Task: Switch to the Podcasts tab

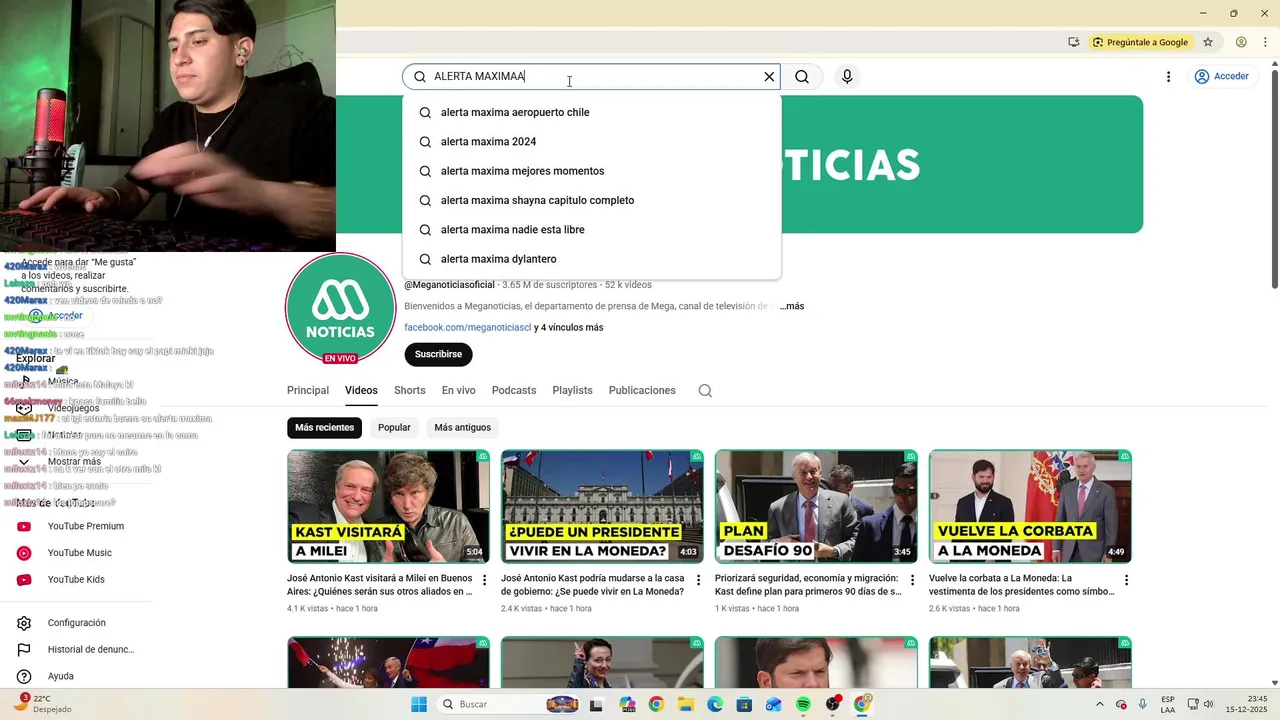Action: tap(514, 390)
